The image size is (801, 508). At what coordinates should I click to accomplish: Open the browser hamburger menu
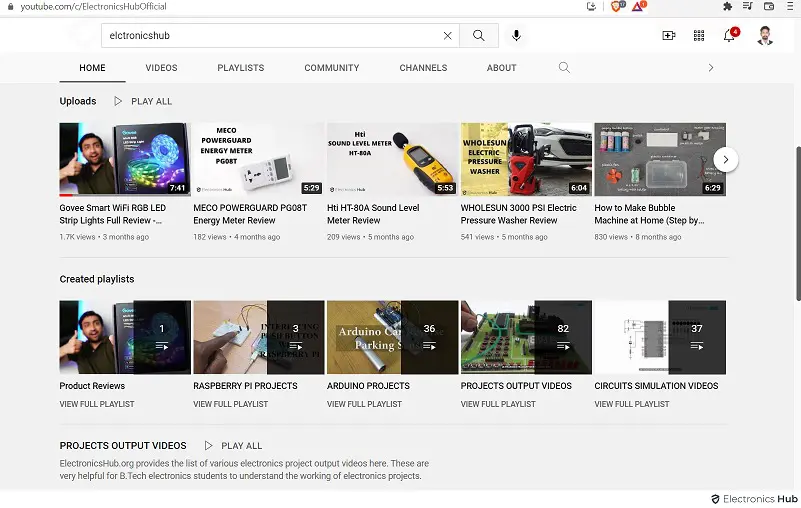790,6
